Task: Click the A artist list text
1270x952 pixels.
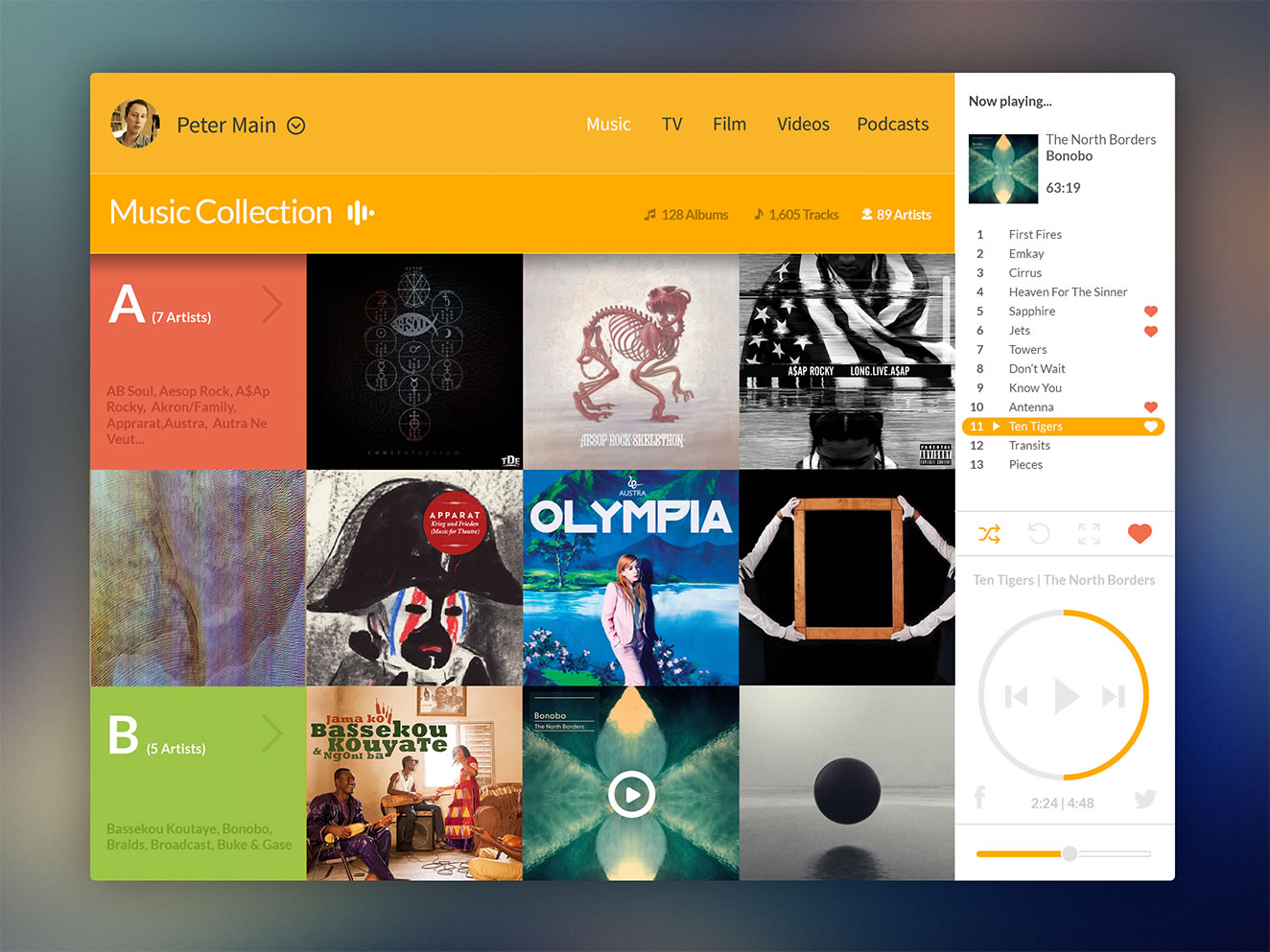Action: pyautogui.click(x=188, y=415)
